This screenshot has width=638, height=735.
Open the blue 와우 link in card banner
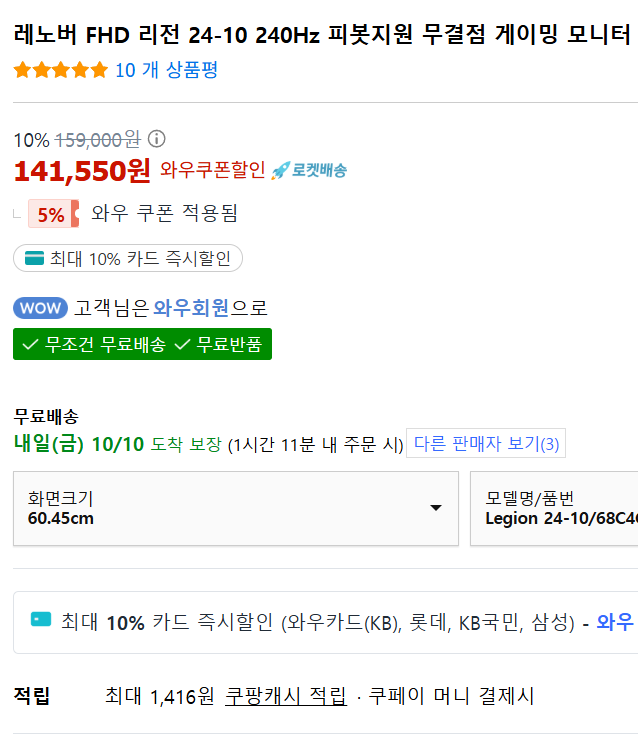pos(615,622)
